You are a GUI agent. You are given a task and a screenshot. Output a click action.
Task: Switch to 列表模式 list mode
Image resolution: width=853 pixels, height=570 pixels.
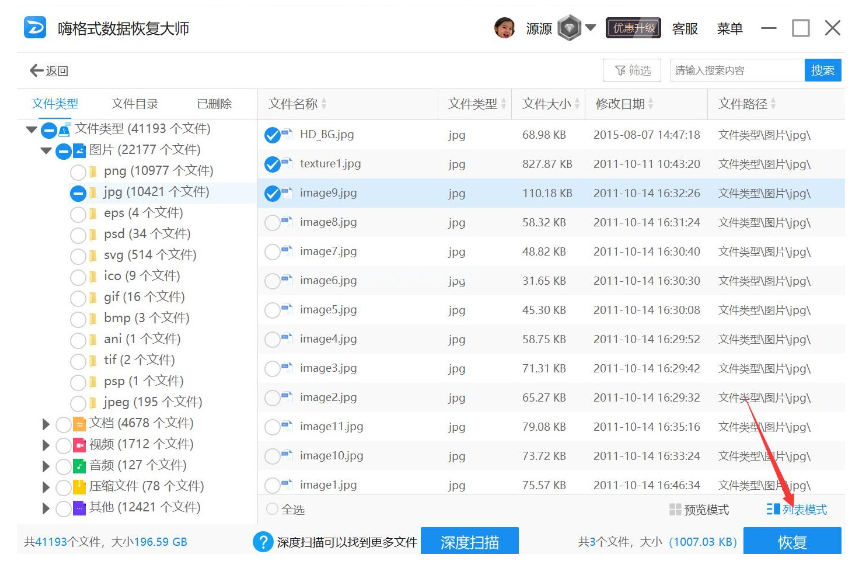pos(797,510)
